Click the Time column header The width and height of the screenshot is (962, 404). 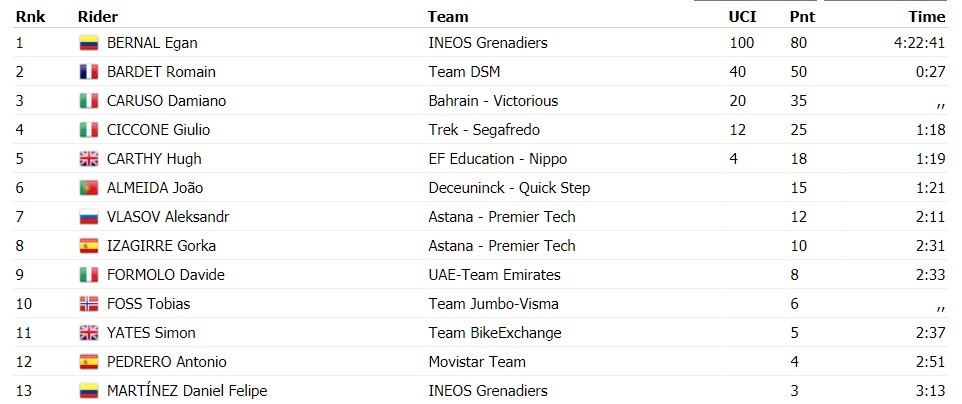pos(927,17)
